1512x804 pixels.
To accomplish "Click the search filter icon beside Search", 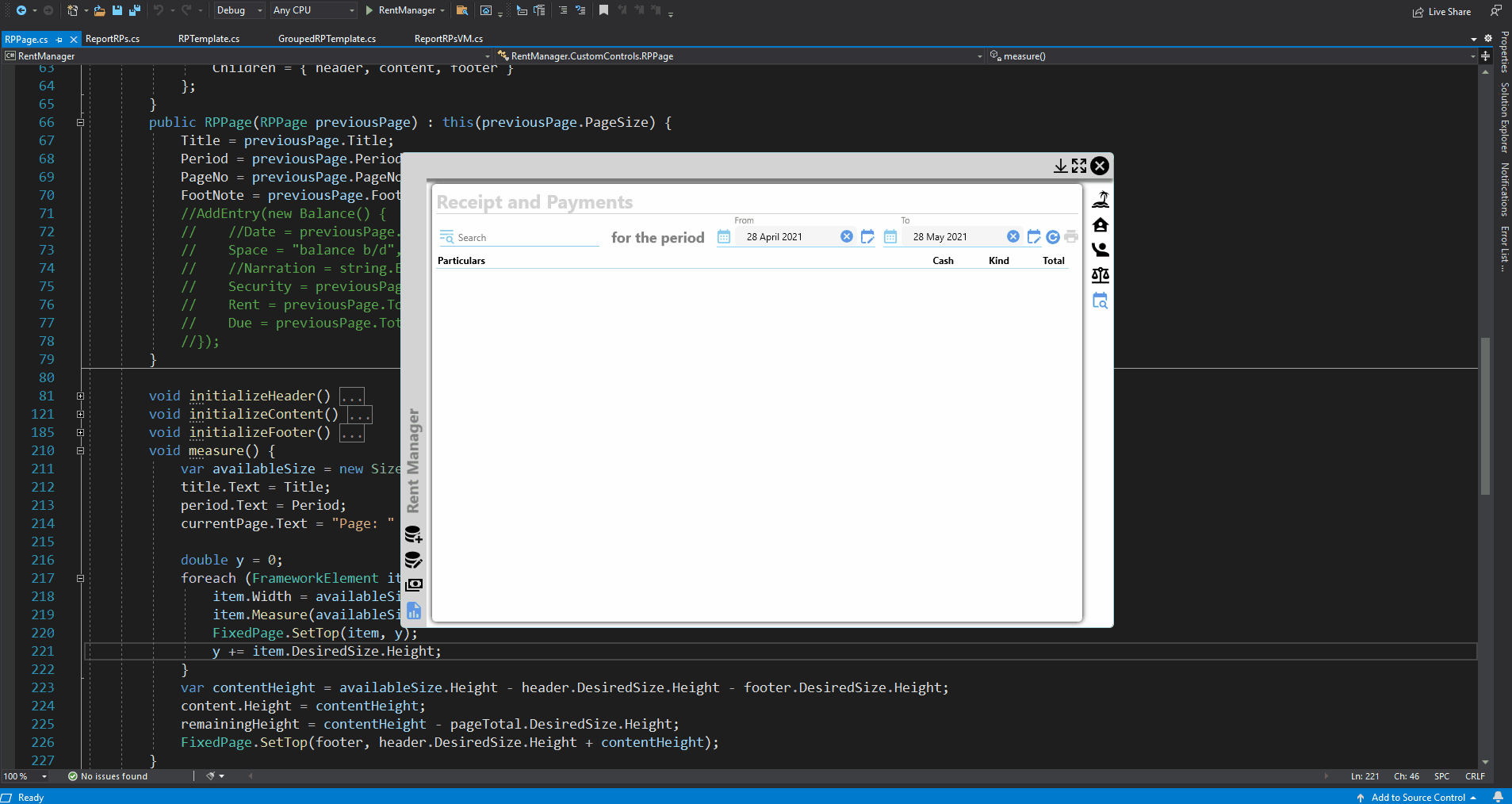I will (446, 237).
